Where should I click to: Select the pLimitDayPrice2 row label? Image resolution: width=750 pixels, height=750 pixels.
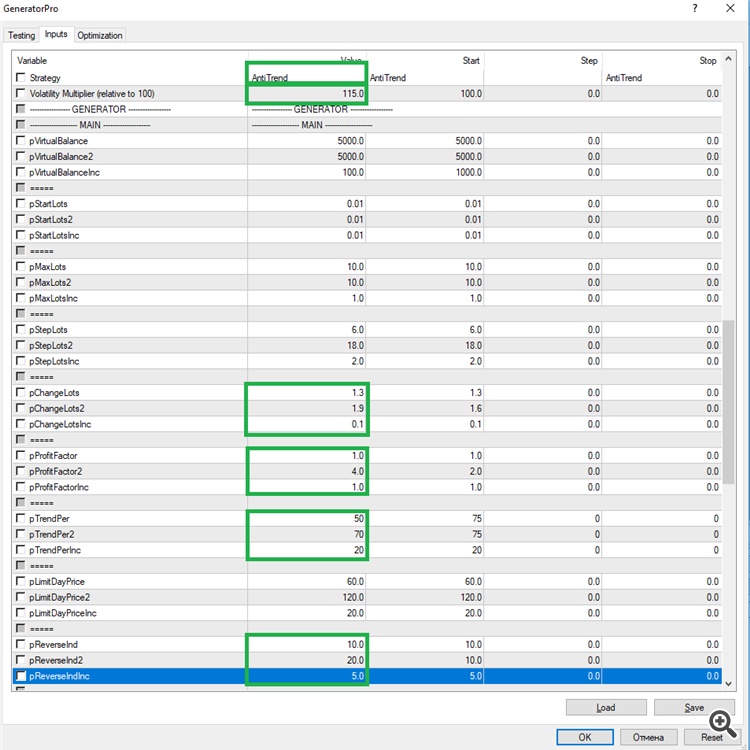pos(59,597)
